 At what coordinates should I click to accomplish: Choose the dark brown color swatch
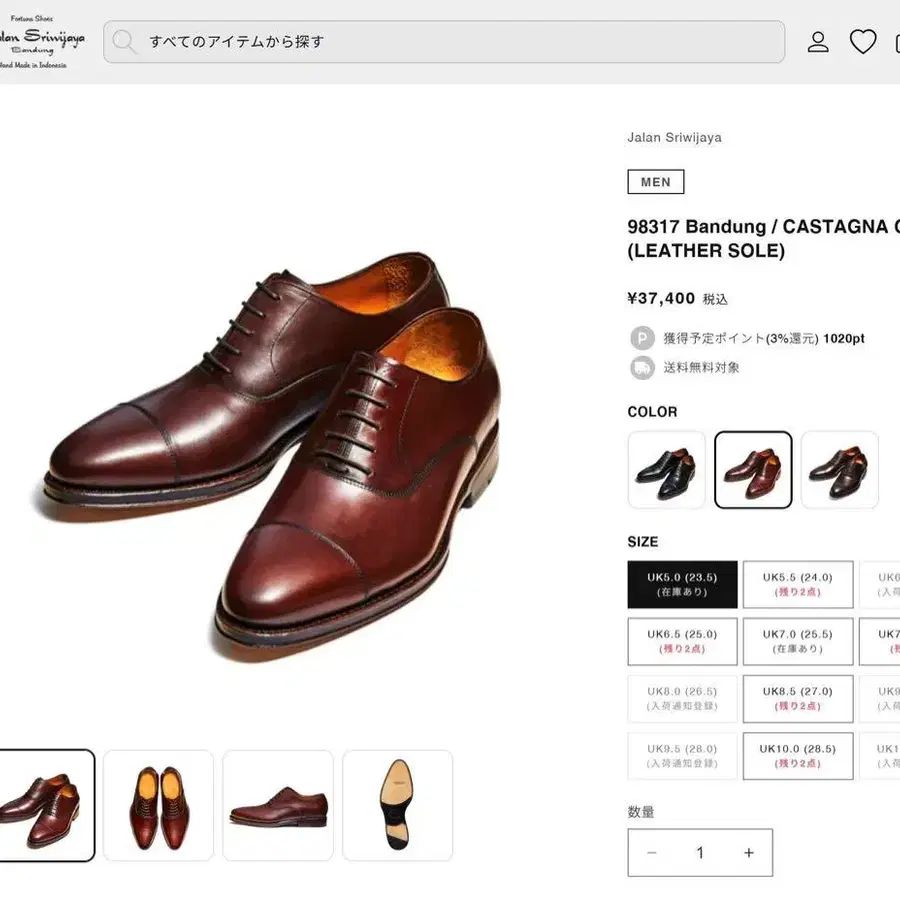(839, 470)
